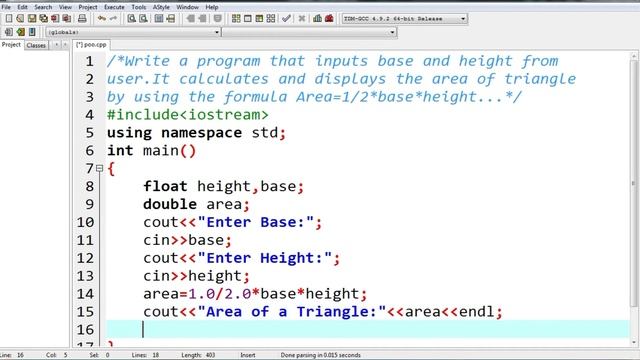Click the Compile and Run icon
Image resolution: width=640 pixels, height=360 pixels.
pyautogui.click(x=259, y=18)
